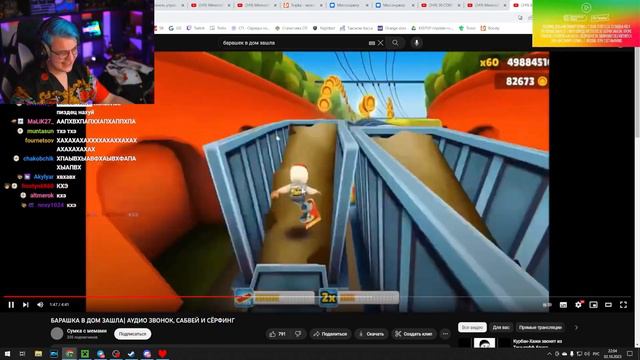Select the Прямые трансляции chip
This screenshot has width=640, height=360.
pos(540,327)
